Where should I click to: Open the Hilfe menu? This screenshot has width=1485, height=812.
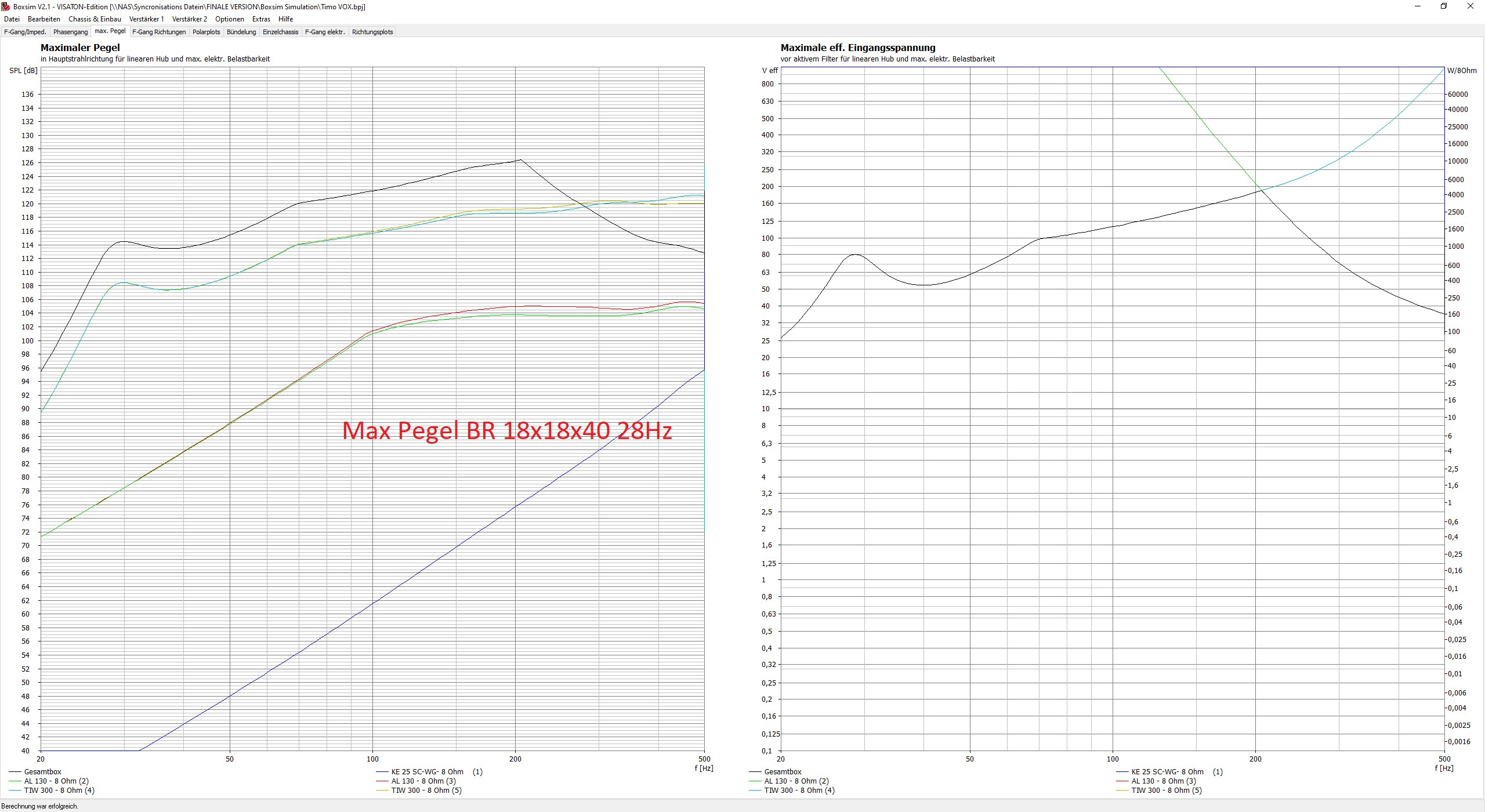coord(285,19)
